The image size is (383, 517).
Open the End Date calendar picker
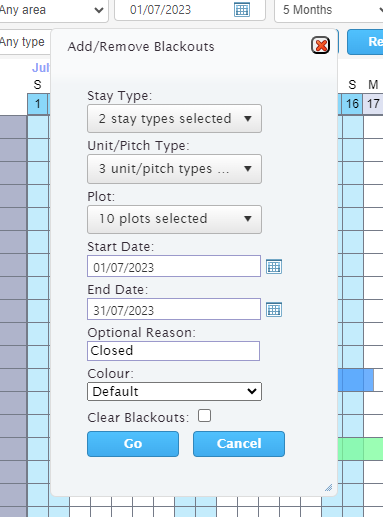tap(274, 310)
